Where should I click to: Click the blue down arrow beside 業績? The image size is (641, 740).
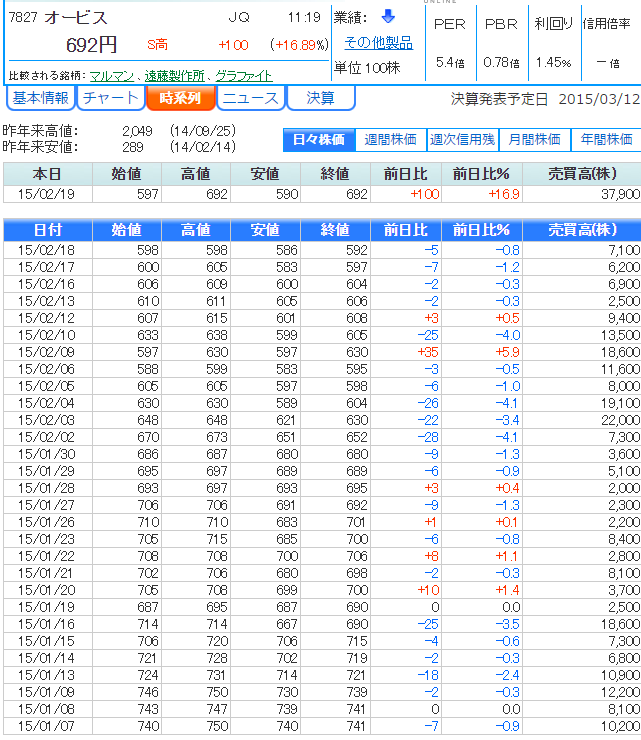tap(388, 16)
